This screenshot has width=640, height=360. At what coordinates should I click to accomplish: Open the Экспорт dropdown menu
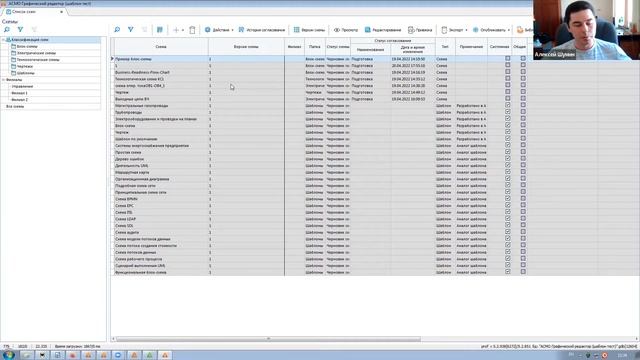coord(454,30)
